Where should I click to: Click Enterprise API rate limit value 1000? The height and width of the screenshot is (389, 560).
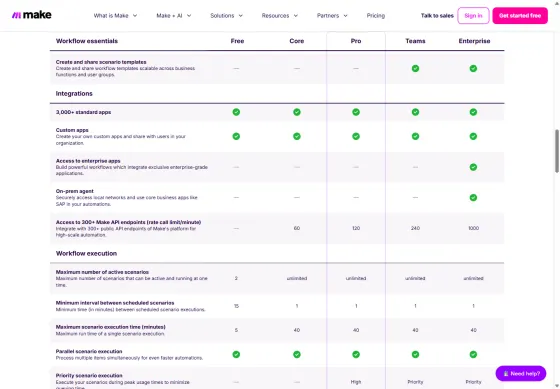[x=474, y=228]
